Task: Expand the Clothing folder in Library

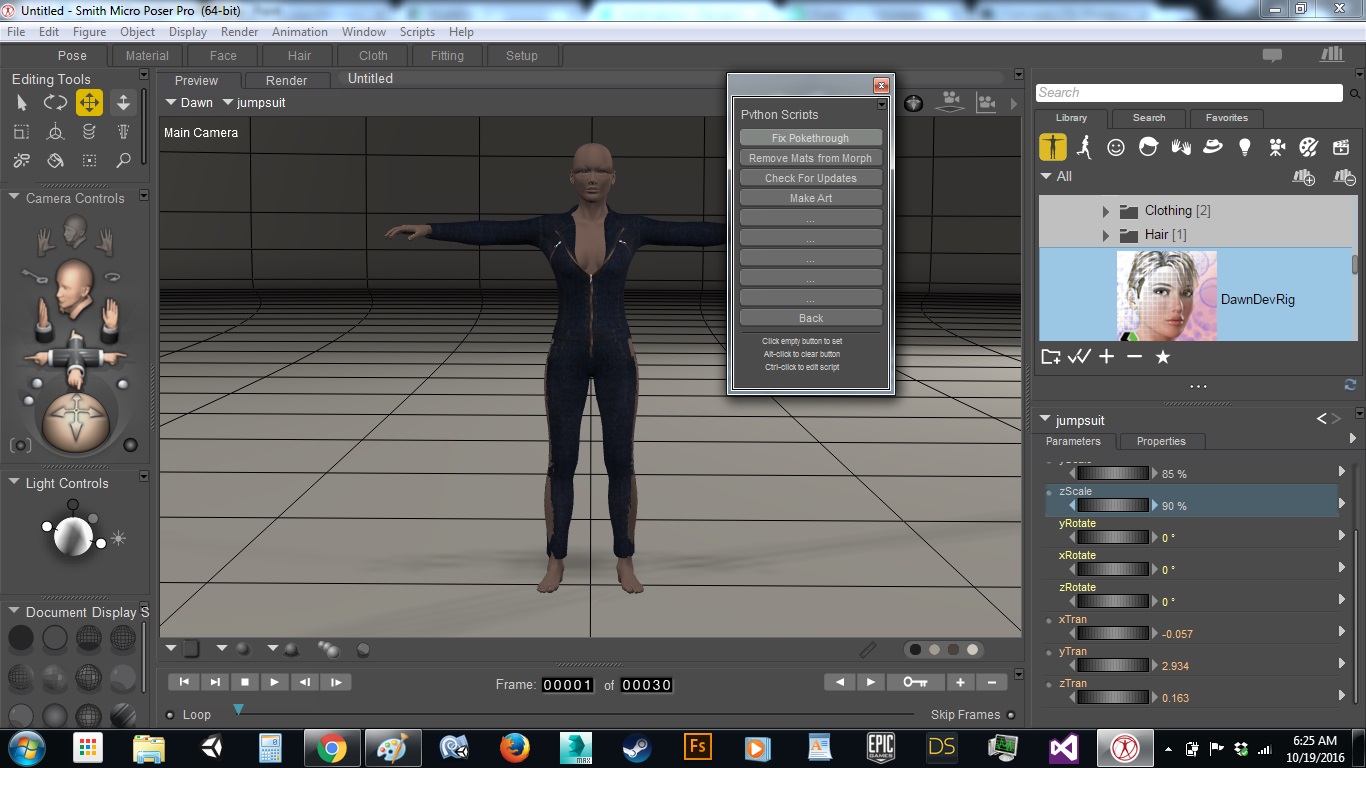Action: click(1106, 211)
